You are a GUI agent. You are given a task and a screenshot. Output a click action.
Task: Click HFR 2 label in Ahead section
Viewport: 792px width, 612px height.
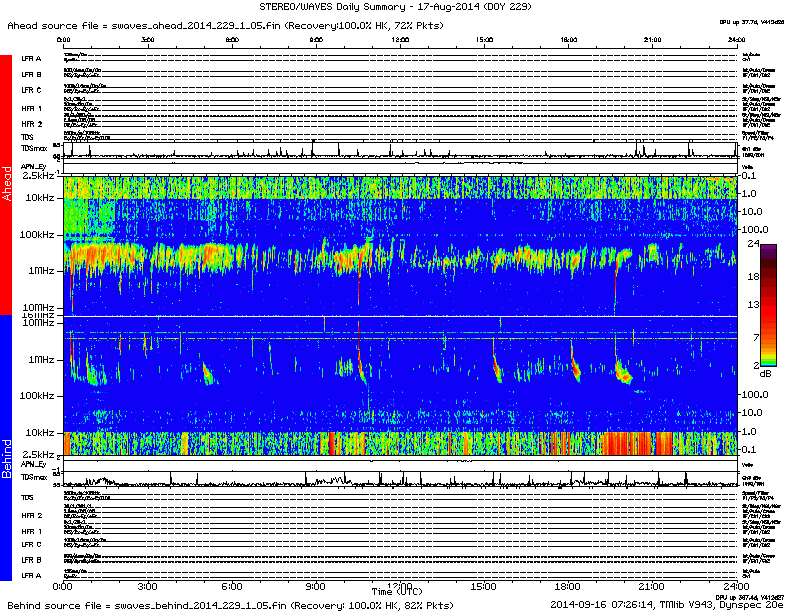point(32,124)
